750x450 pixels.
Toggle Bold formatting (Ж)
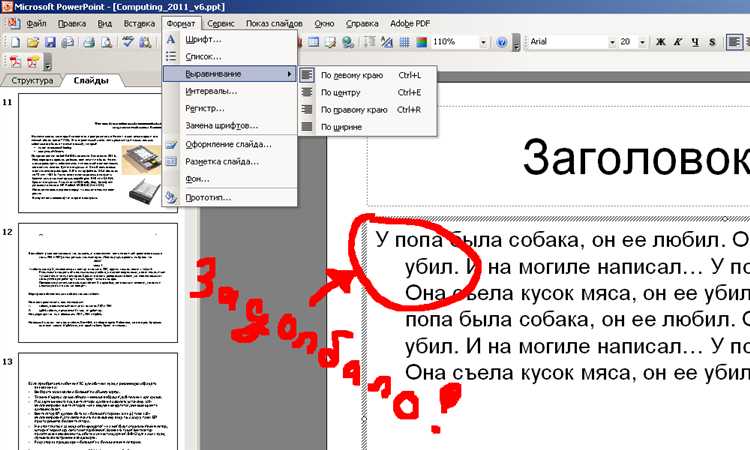pyautogui.click(x=661, y=42)
